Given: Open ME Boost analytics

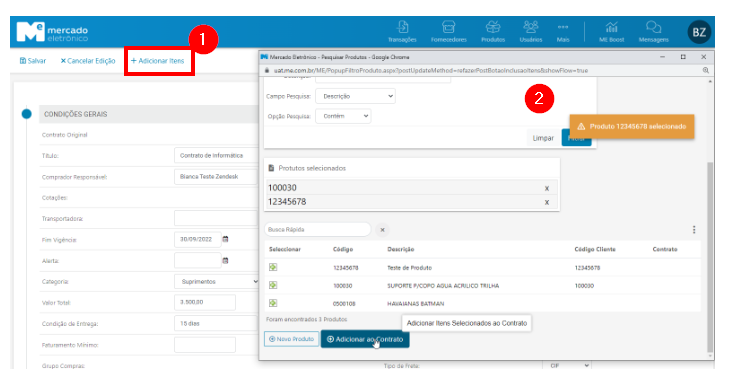Looking at the screenshot, I should [611, 32].
